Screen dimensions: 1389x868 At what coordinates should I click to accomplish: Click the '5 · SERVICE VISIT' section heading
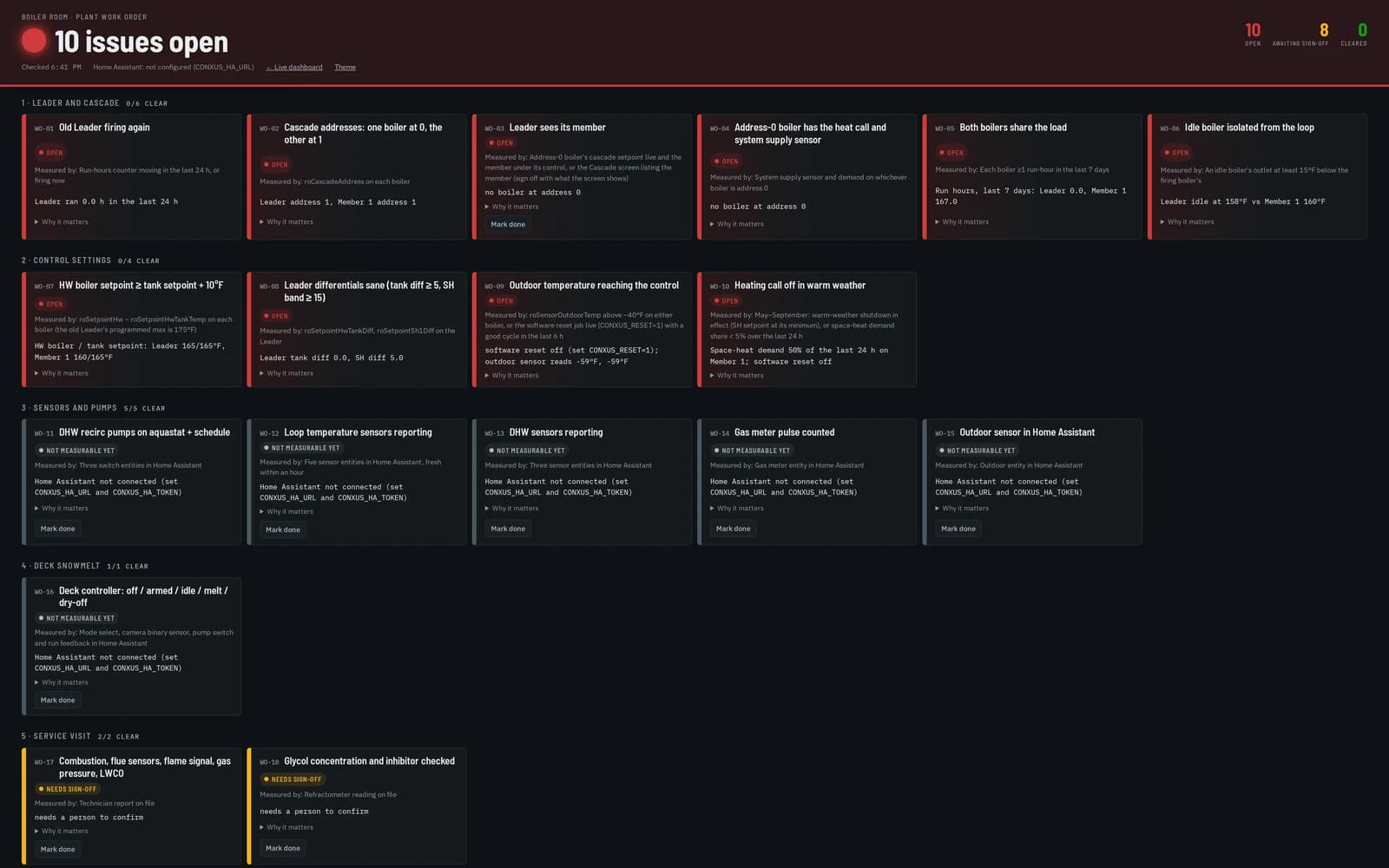56,736
